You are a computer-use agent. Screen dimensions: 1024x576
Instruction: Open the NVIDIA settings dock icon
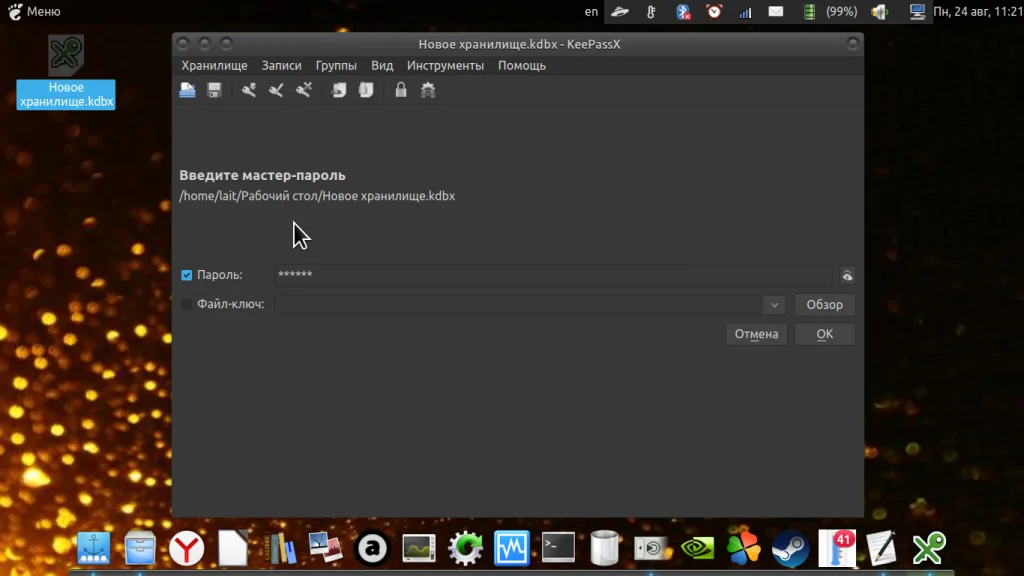(x=697, y=548)
